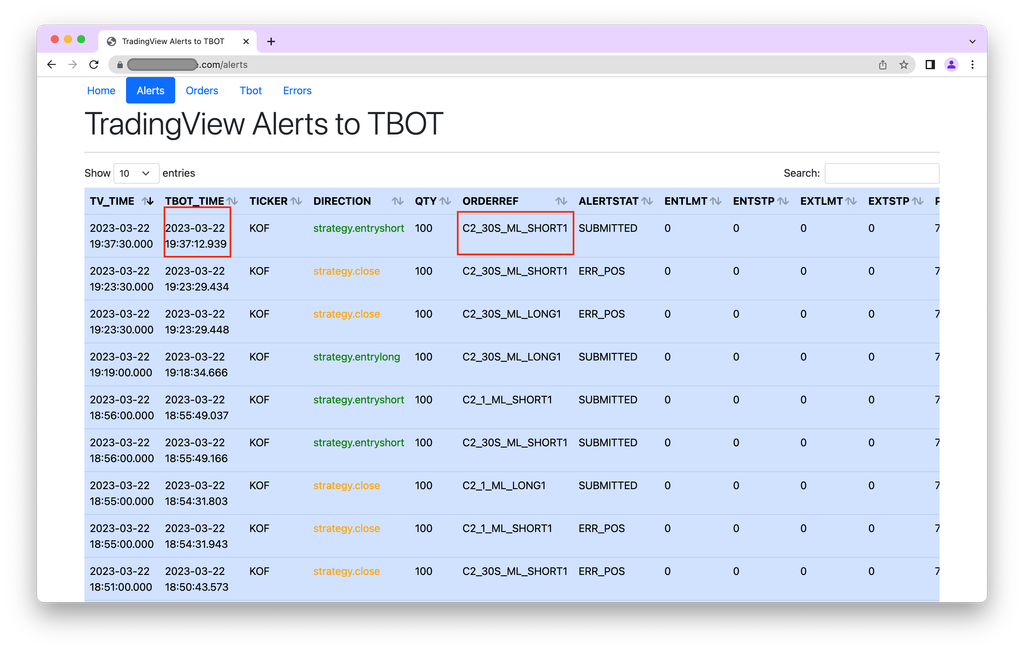Image resolution: width=1024 pixels, height=651 pixels.
Task: Switch to the Tbot page
Action: (x=251, y=91)
